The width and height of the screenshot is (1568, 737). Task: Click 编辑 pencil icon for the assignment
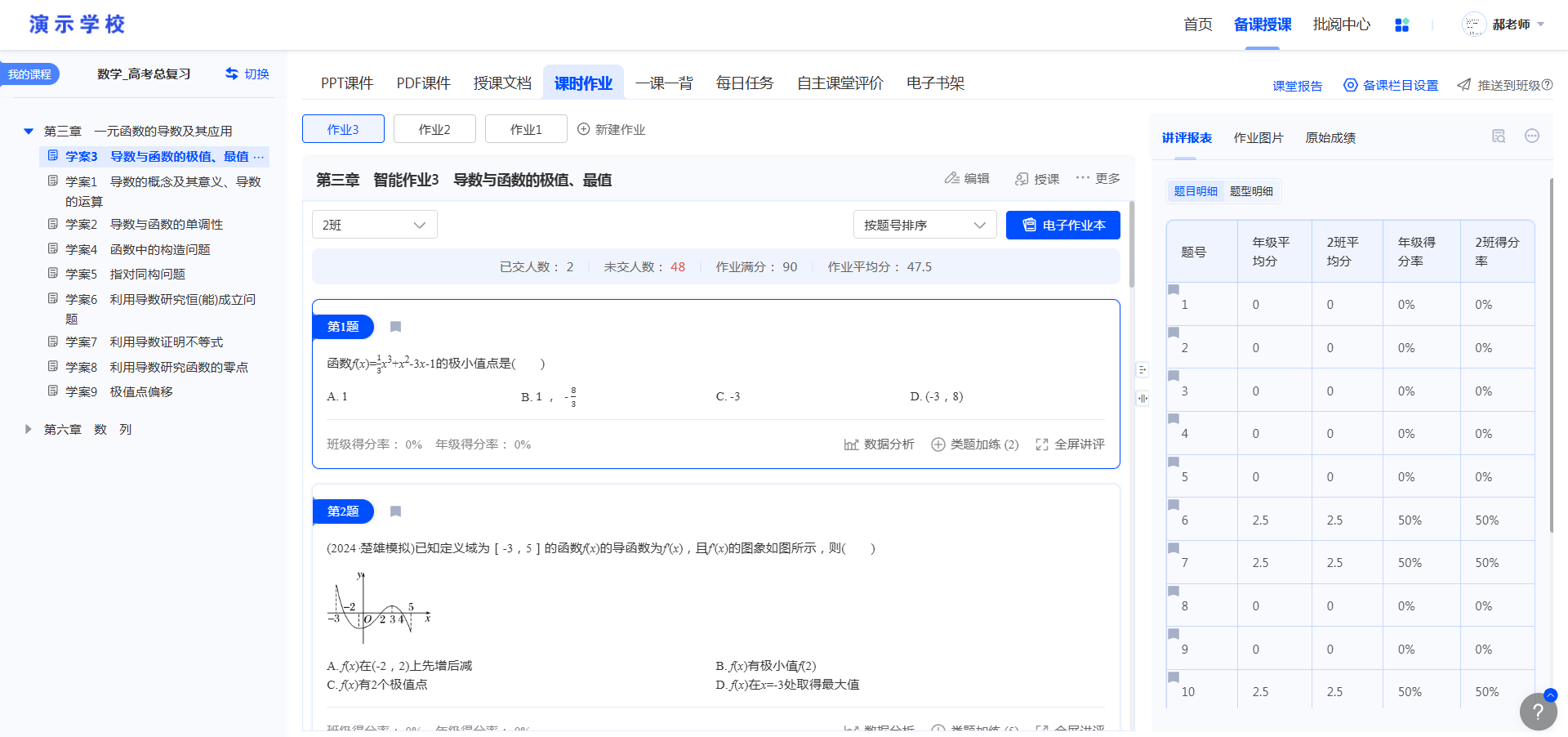[x=952, y=178]
